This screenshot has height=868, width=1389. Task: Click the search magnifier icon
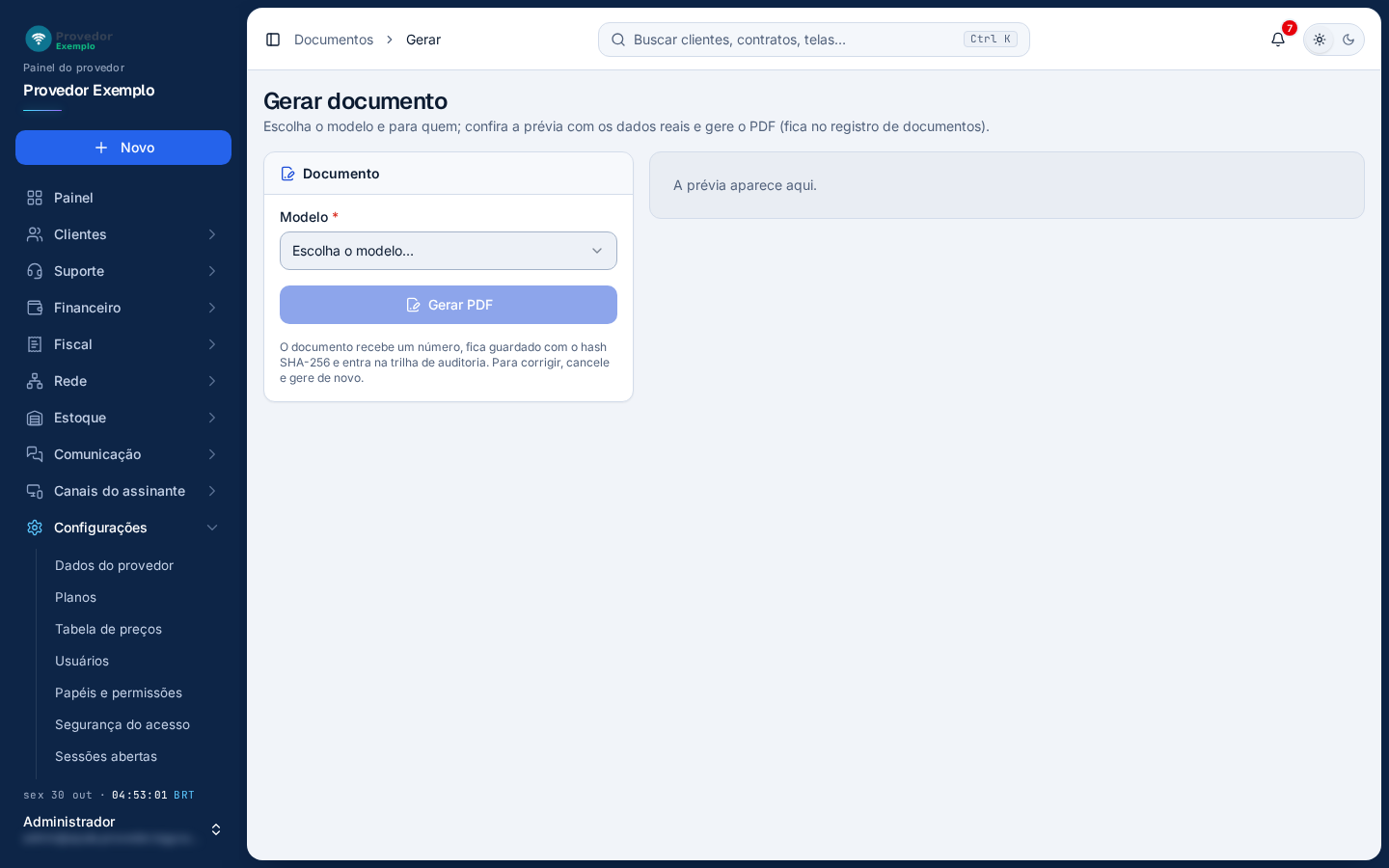[x=618, y=40]
